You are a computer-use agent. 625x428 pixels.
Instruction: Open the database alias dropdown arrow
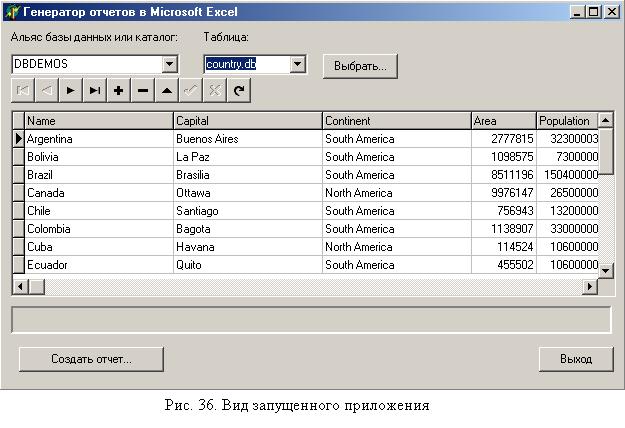(170, 64)
